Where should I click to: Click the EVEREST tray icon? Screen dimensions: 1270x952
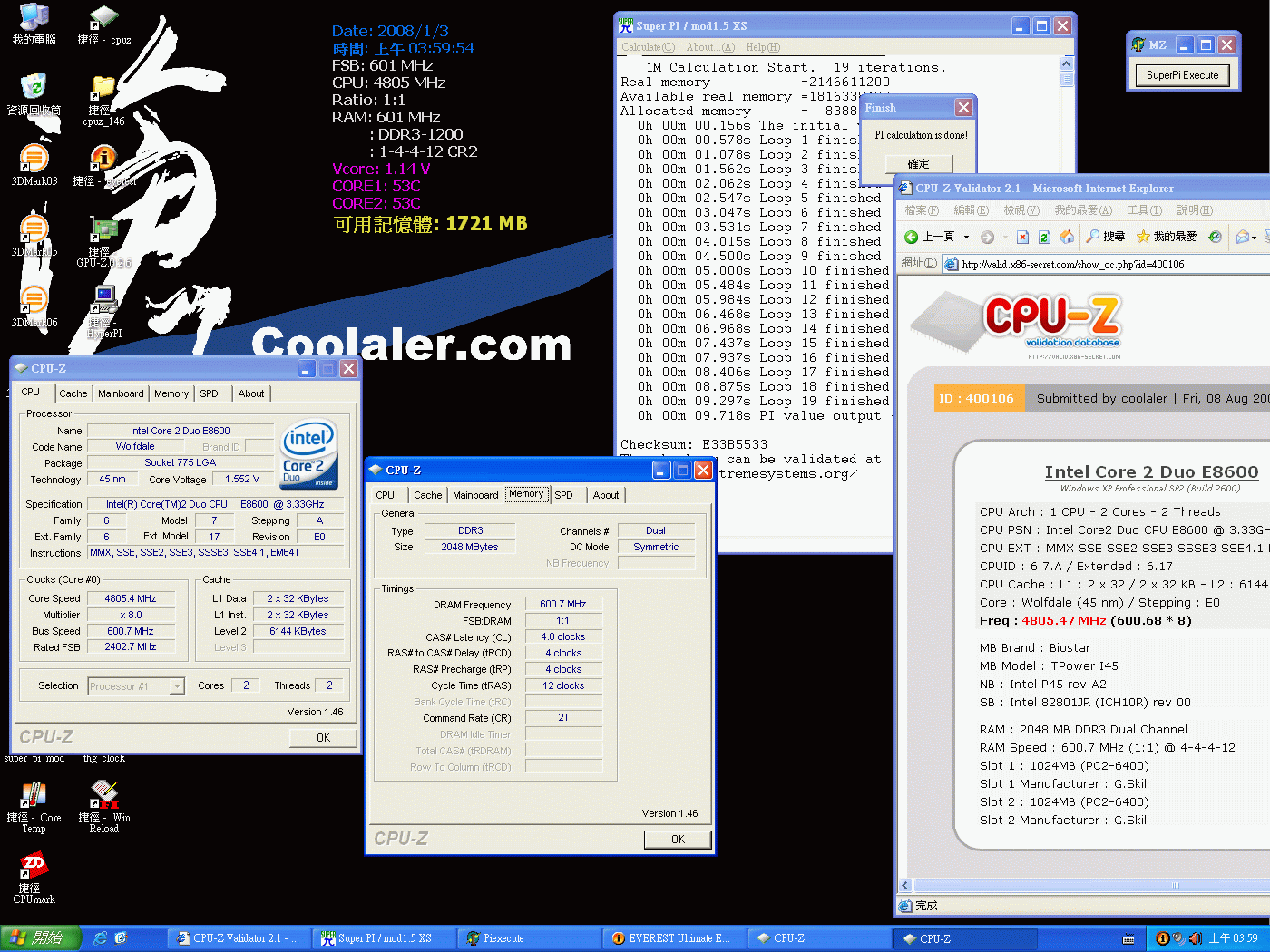click(1162, 938)
